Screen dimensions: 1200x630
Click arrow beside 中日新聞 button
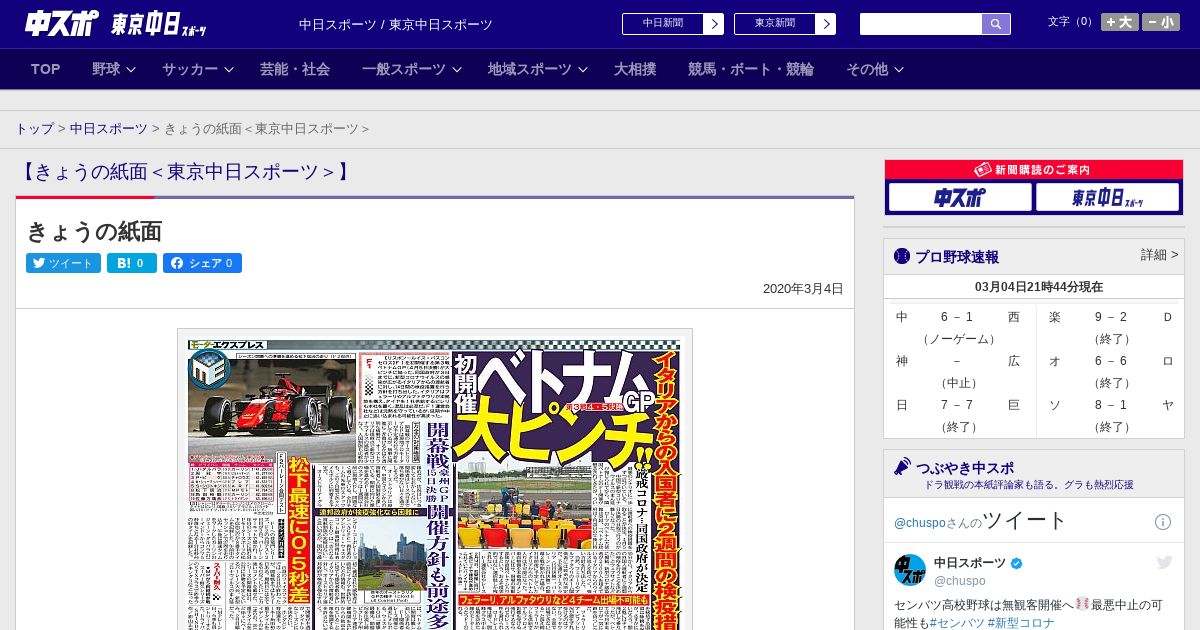coord(713,24)
